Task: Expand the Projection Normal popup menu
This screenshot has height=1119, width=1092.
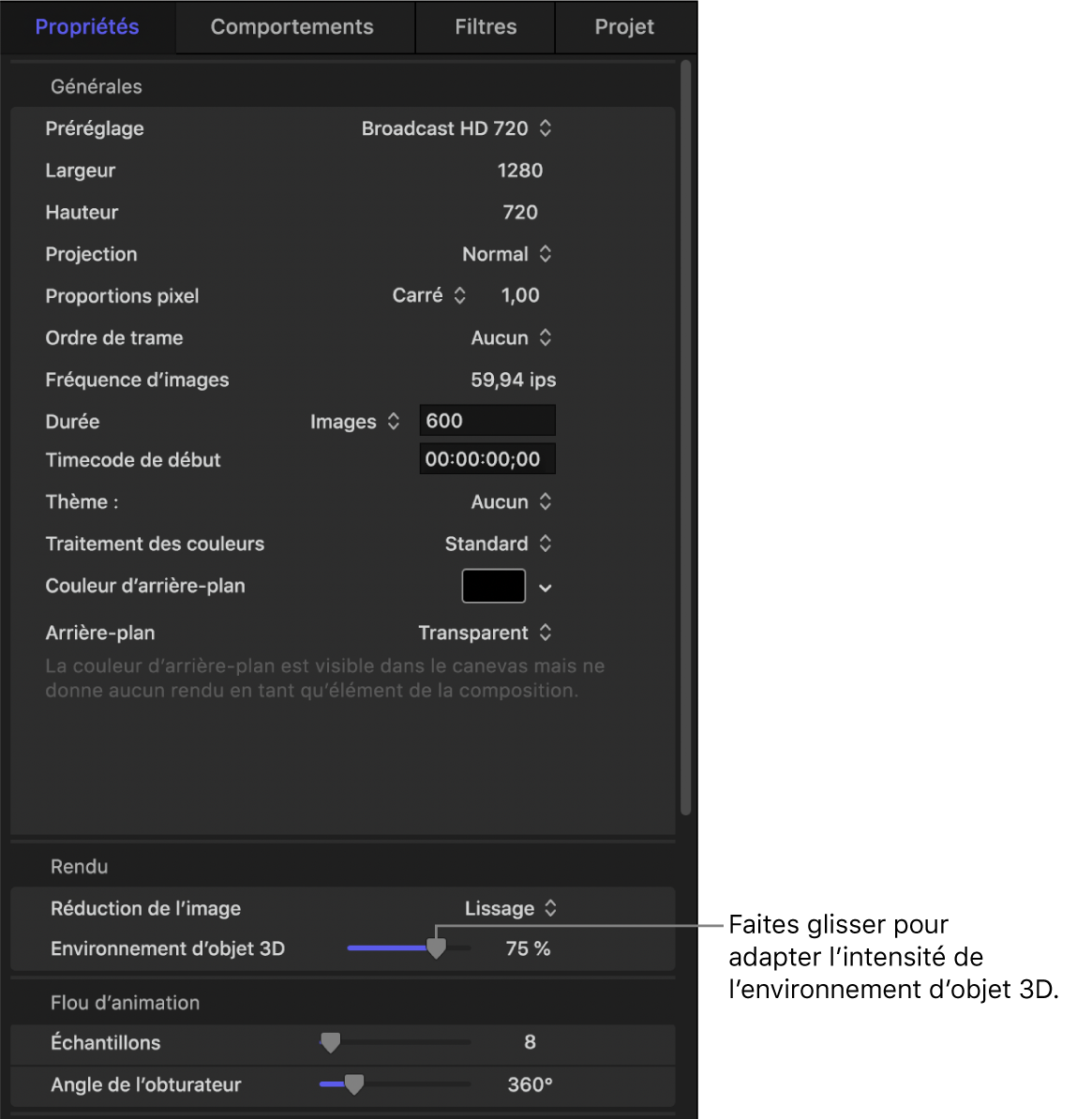Action: click(507, 254)
